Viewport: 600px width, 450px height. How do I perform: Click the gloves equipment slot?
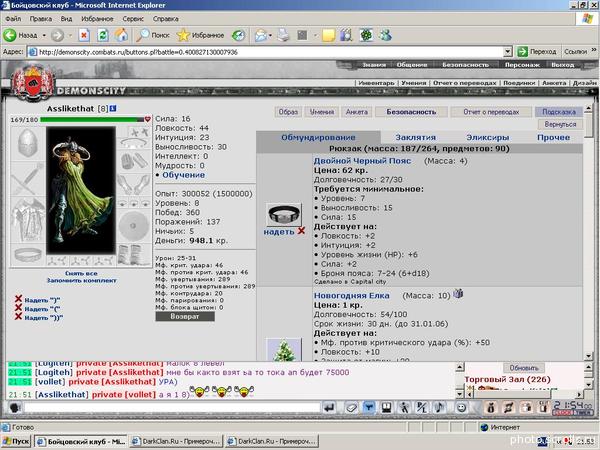pyautogui.click(x=133, y=185)
